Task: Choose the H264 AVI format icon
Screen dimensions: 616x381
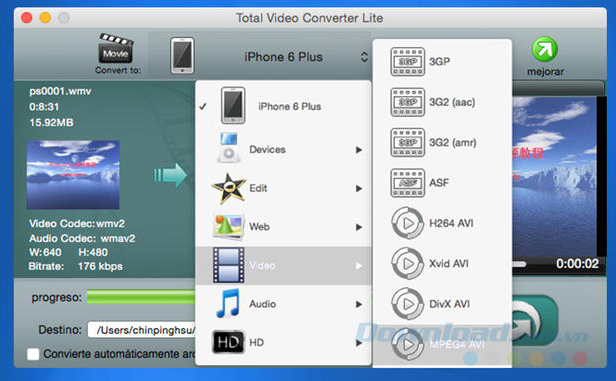Action: 408,223
